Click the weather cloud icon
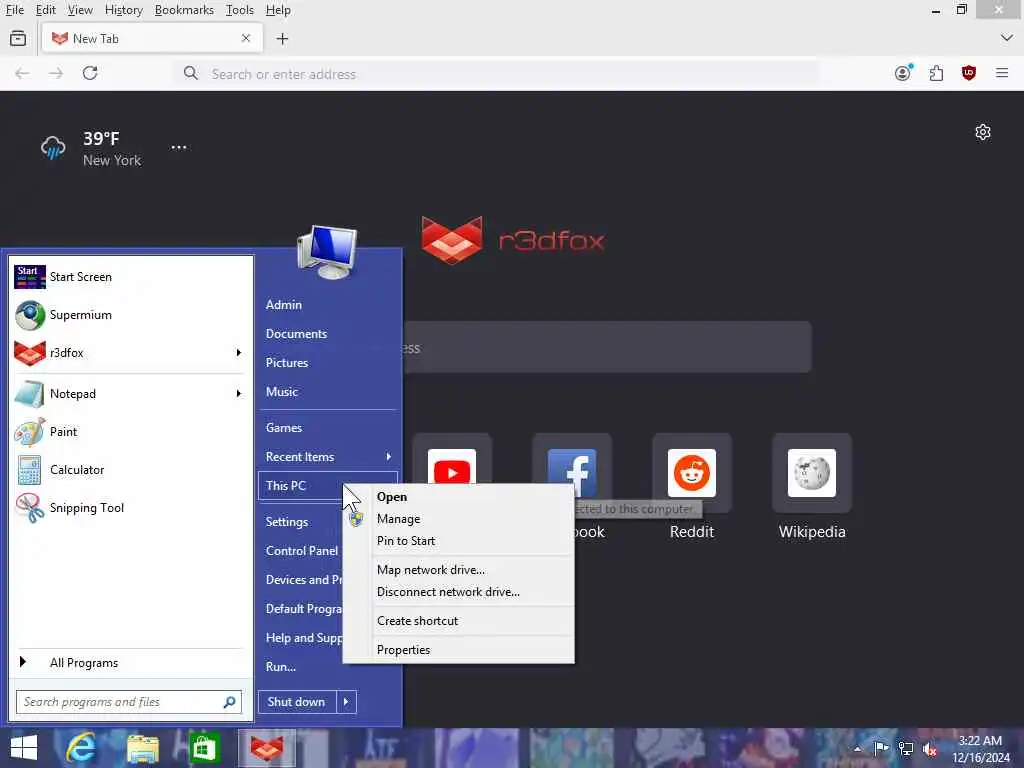This screenshot has width=1024, height=768. tap(53, 148)
